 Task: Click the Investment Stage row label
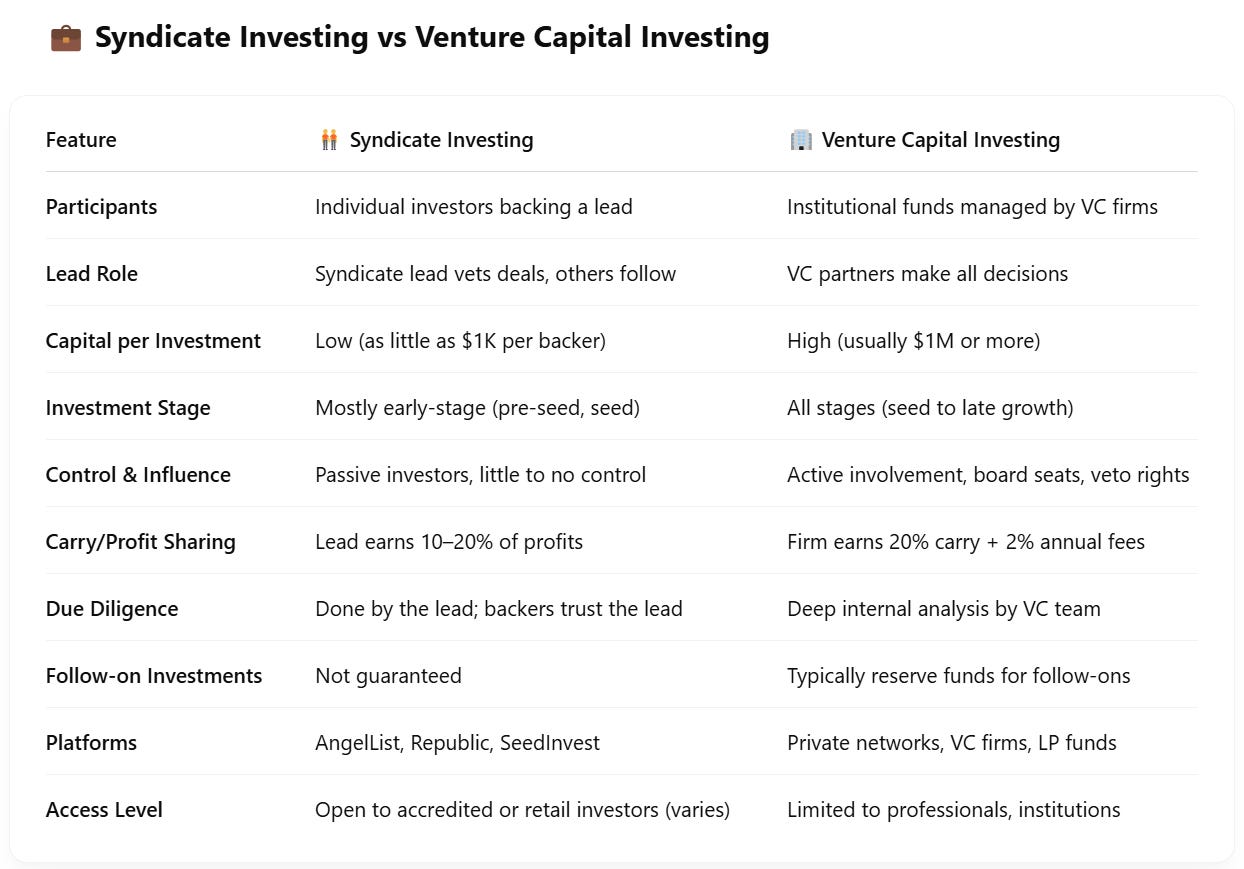pos(128,408)
